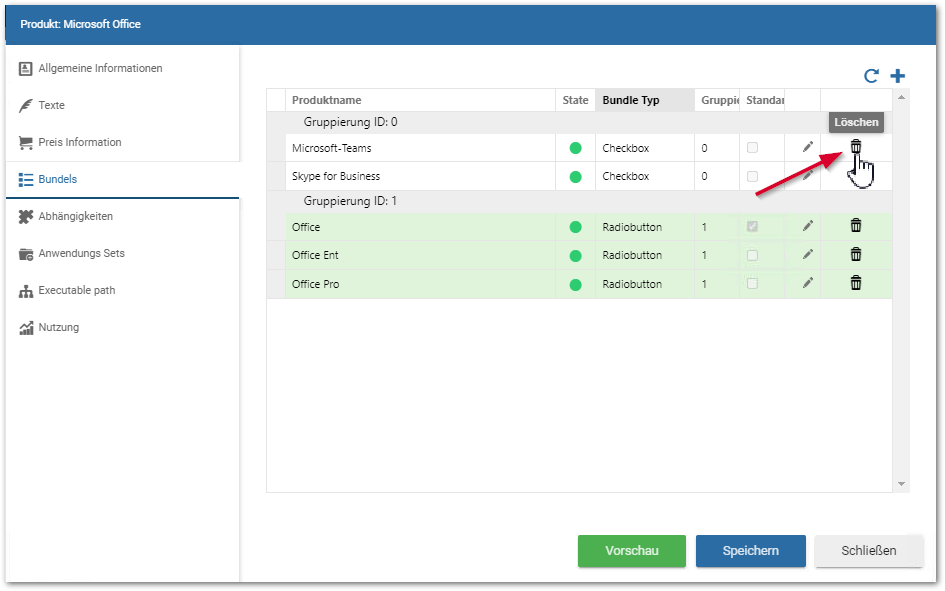This screenshot has width=945, height=591.
Task: Refresh the bundle list
Action: click(x=871, y=76)
